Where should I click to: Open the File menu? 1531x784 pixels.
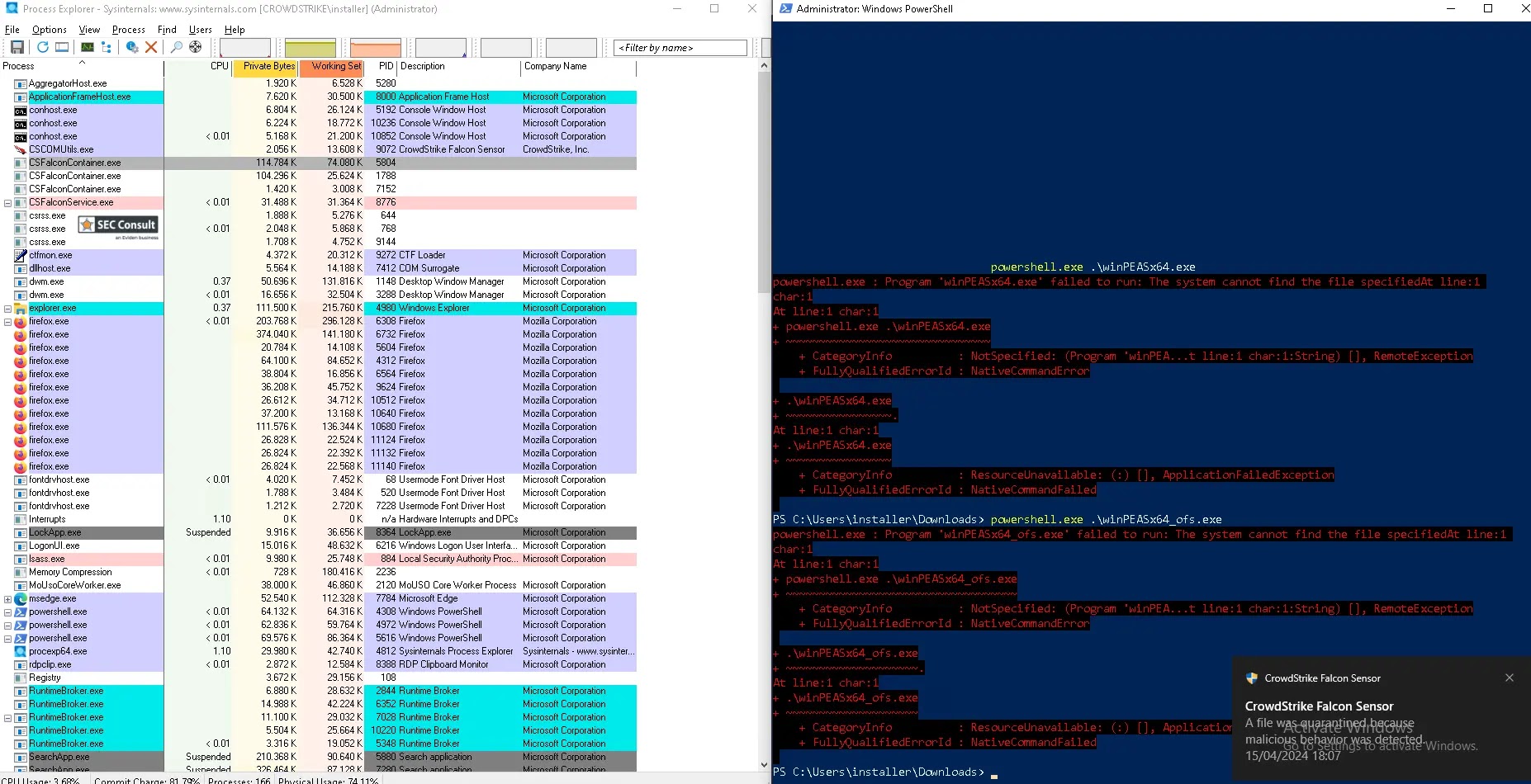coord(12,30)
